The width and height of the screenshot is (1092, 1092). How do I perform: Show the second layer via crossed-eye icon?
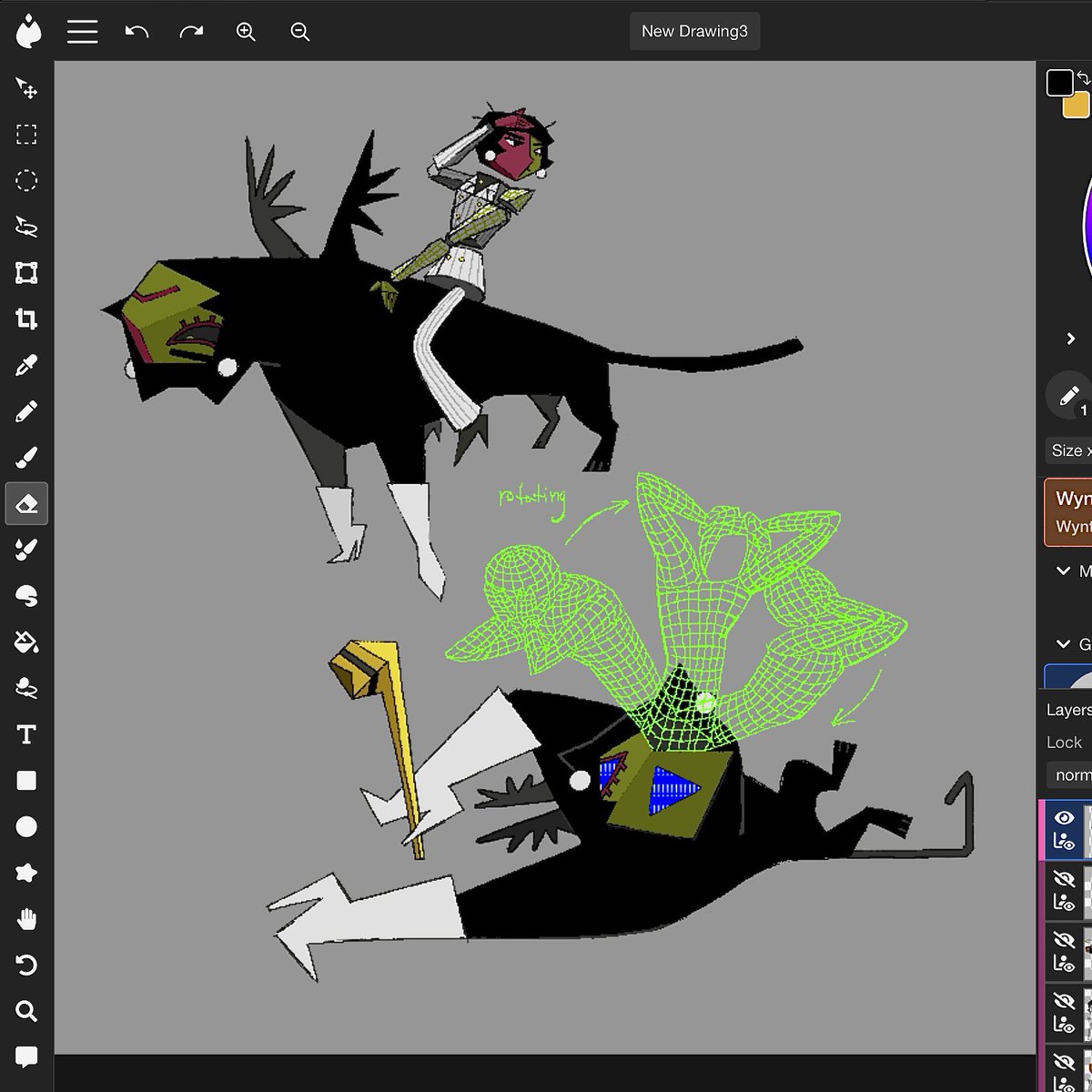coord(1064,879)
